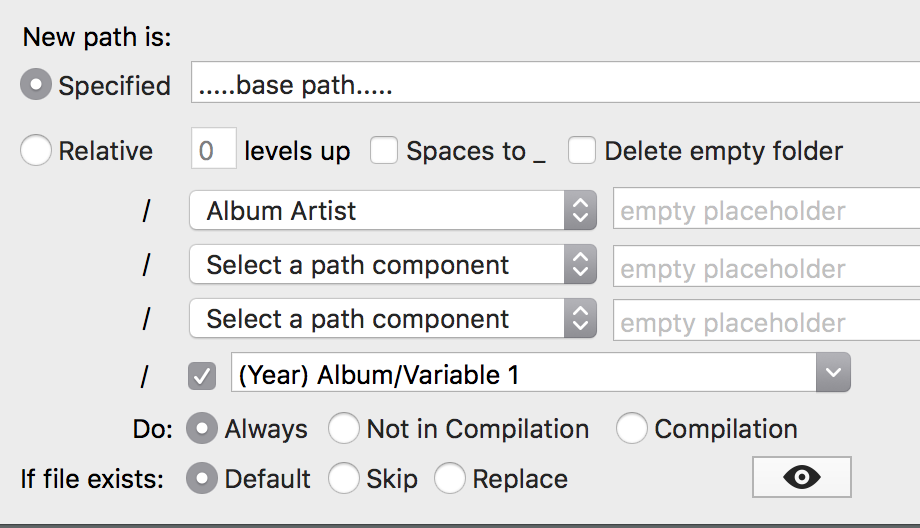This screenshot has height=528, width=920.
Task: Click the base path text field
Action: (x=555, y=86)
